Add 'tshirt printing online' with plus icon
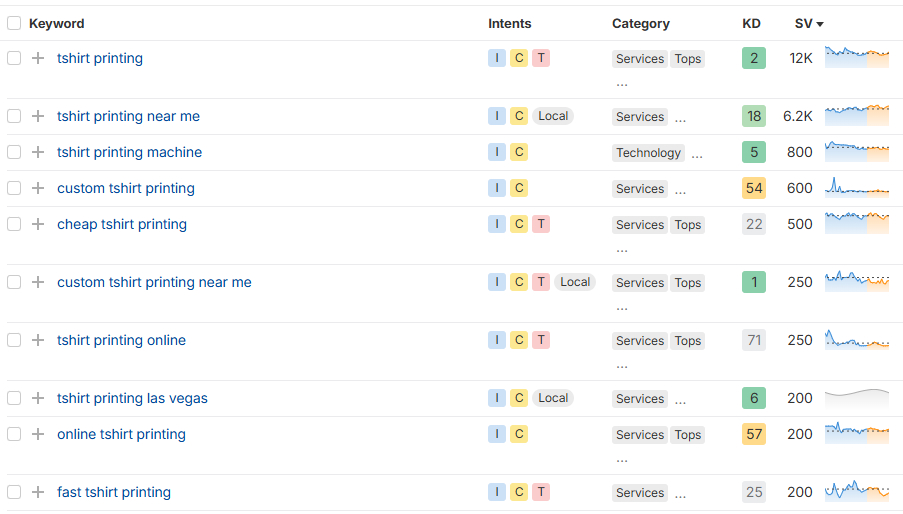 point(38,340)
